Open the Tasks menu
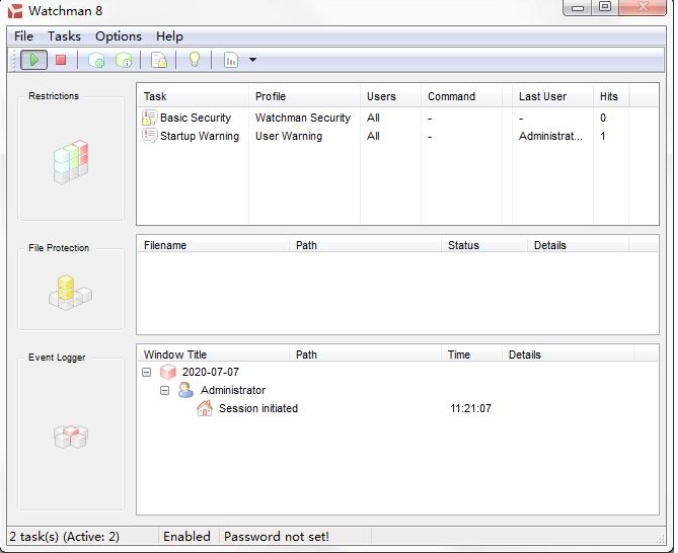Screen dimensions: 678x553 coord(64,36)
